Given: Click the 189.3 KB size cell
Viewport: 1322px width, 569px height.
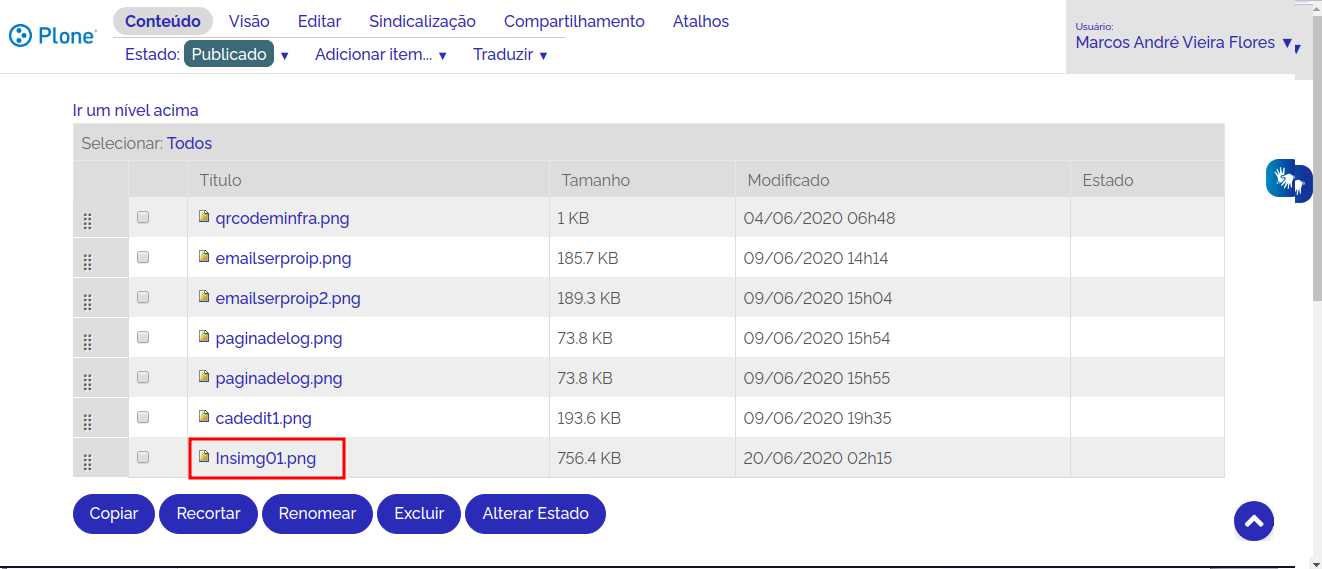Looking at the screenshot, I should click(642, 298).
